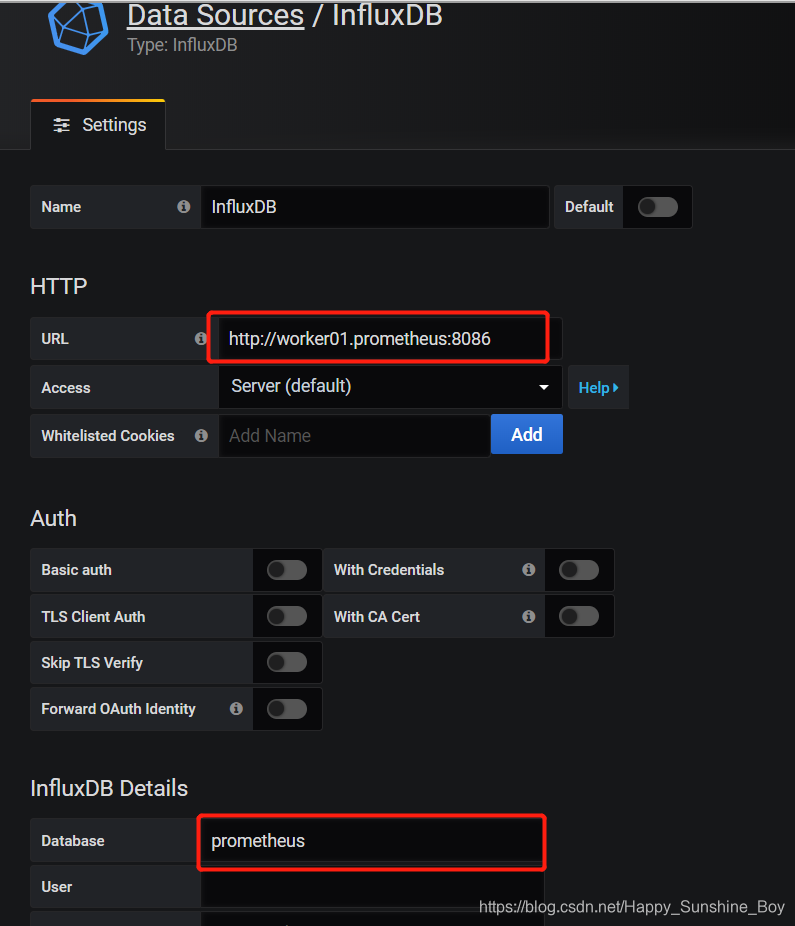The image size is (795, 926).
Task: Click the InfluxDB Details heading
Action: point(109,788)
